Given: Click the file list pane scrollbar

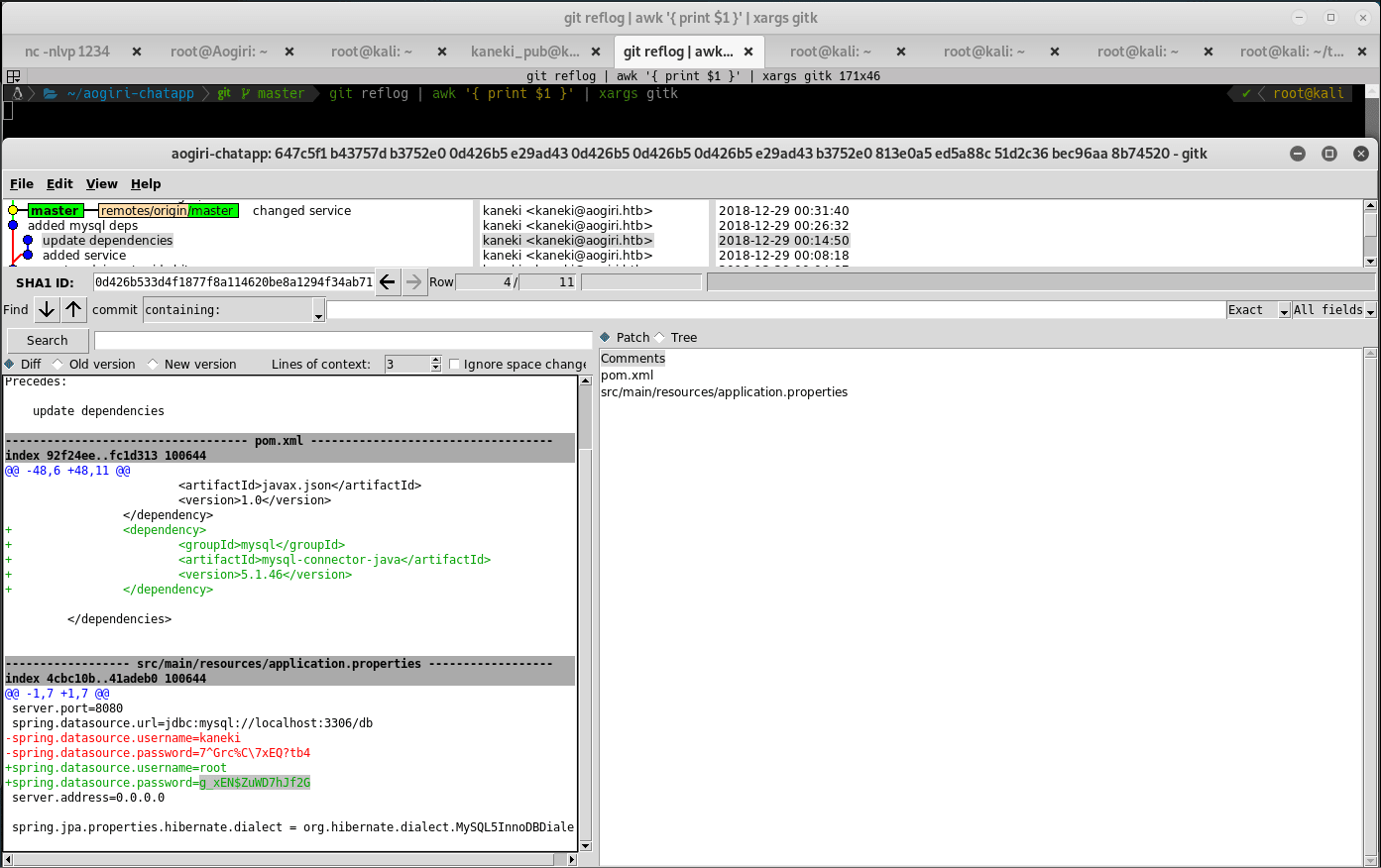Looking at the screenshot, I should 1370,606.
